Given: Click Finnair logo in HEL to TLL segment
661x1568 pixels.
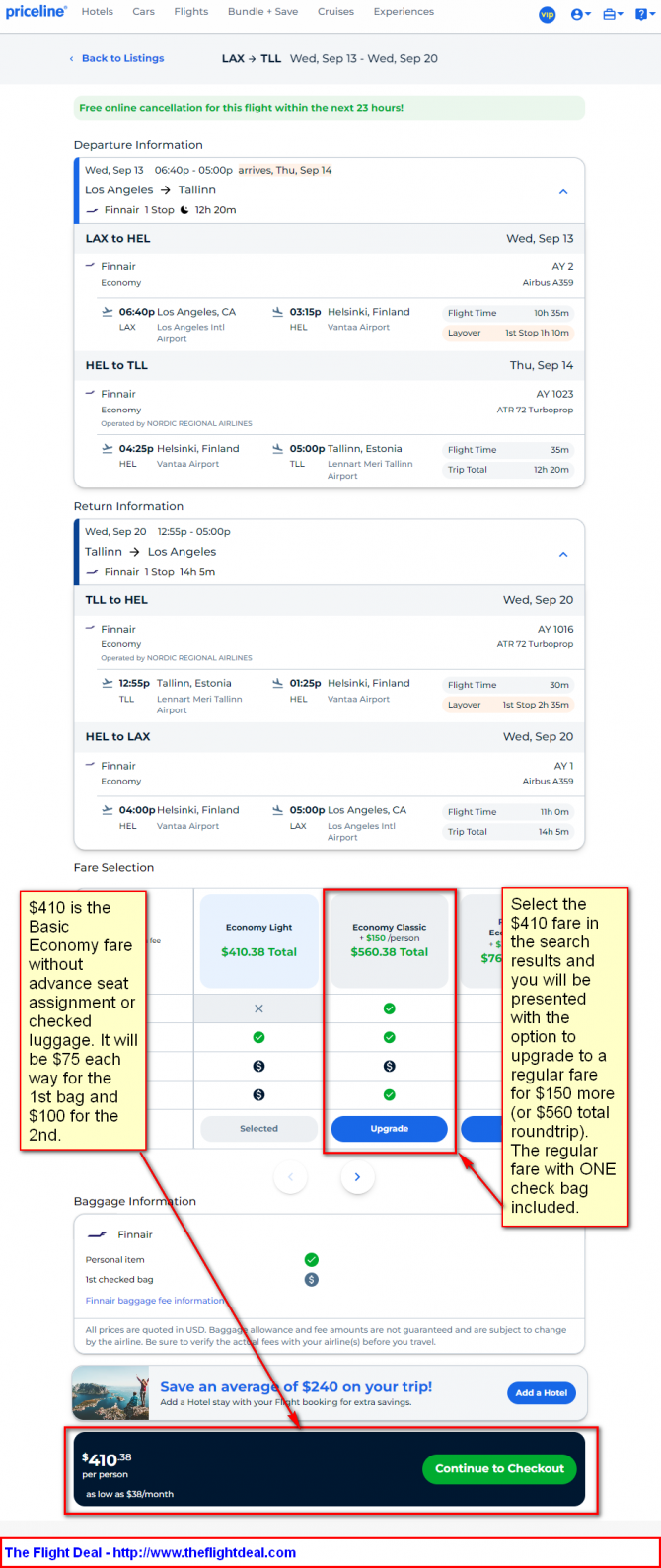Looking at the screenshot, I should pyautogui.click(x=90, y=394).
